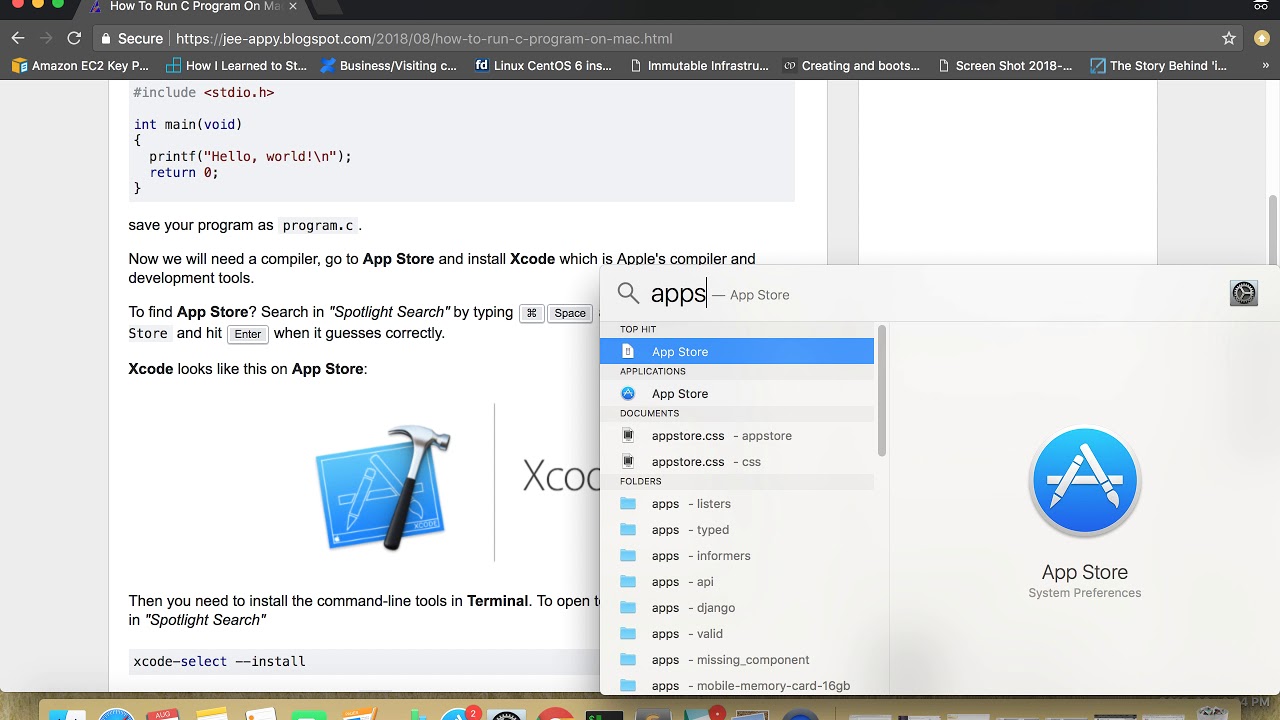The image size is (1280, 720).
Task: Select 'appstore.css - css' document result
Action: click(737, 461)
